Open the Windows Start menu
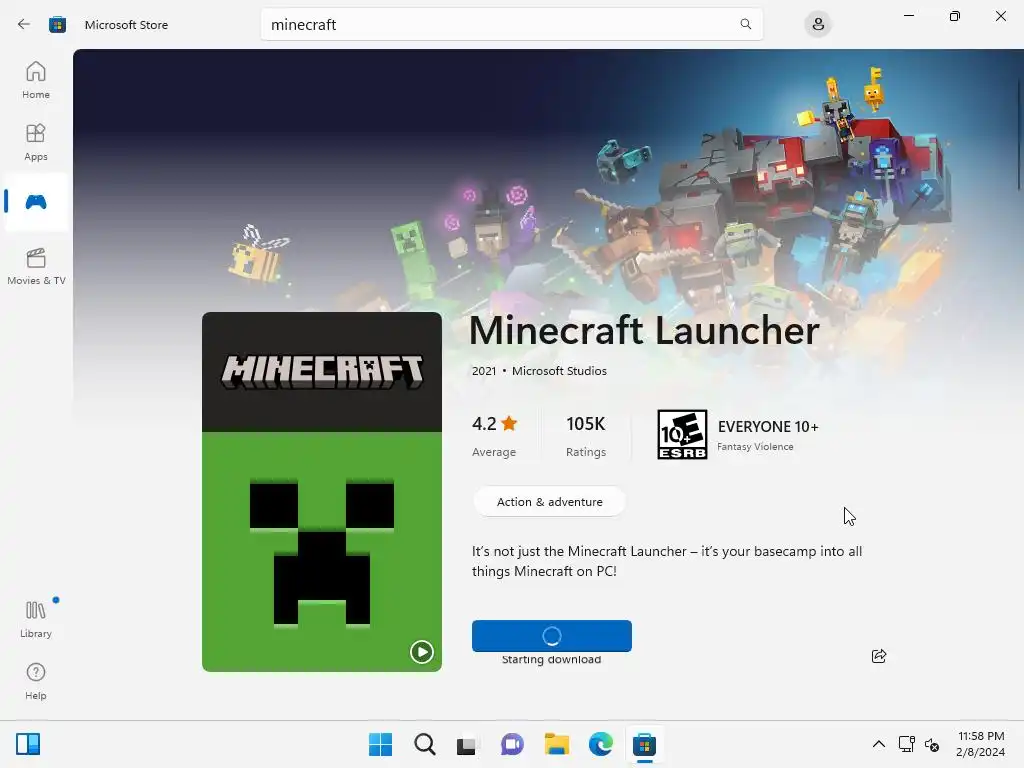 (x=380, y=744)
